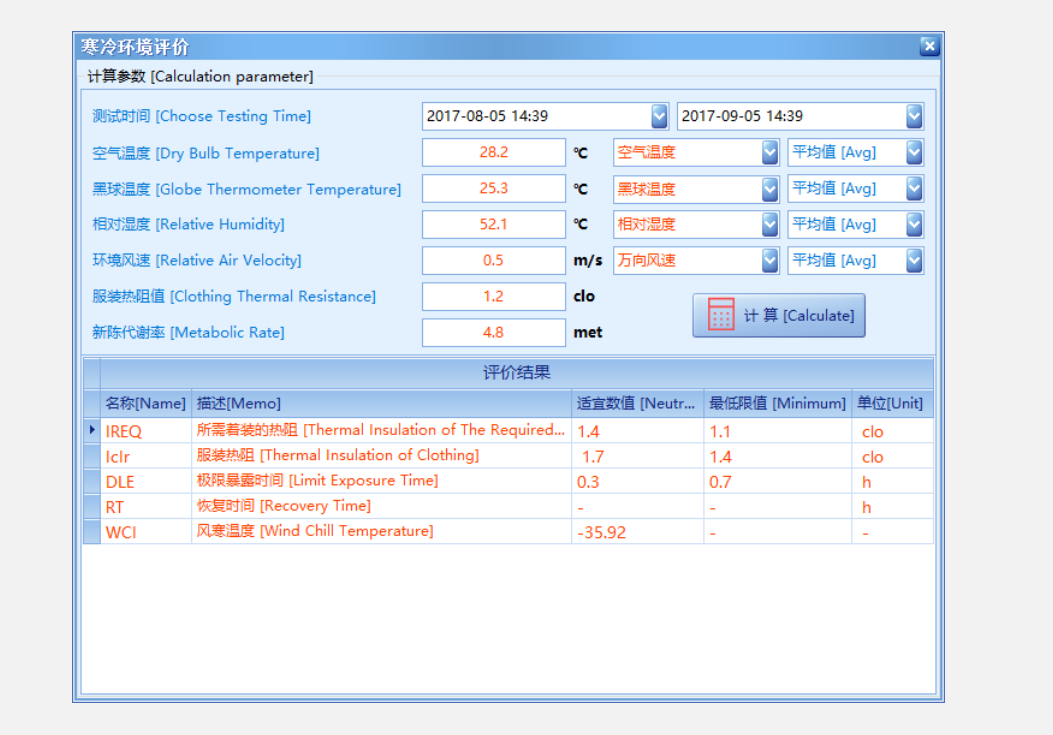Click the Name column header

click(x=145, y=404)
